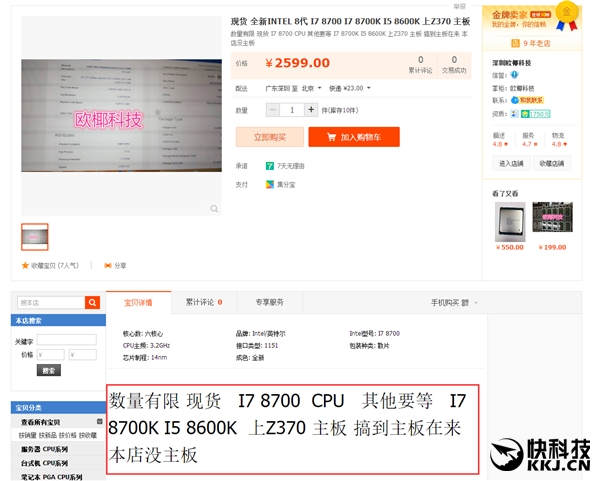Screen dimensions: 600x481
Task: Click the 台式机 CPU系列 category link
Action: pos(44,463)
